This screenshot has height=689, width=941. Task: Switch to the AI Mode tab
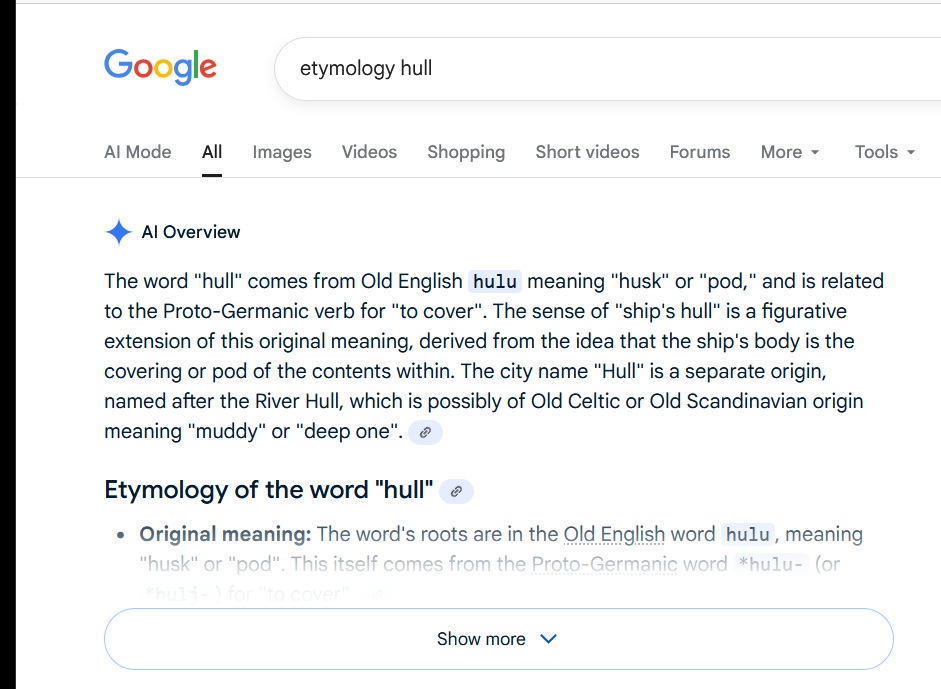[x=137, y=152]
